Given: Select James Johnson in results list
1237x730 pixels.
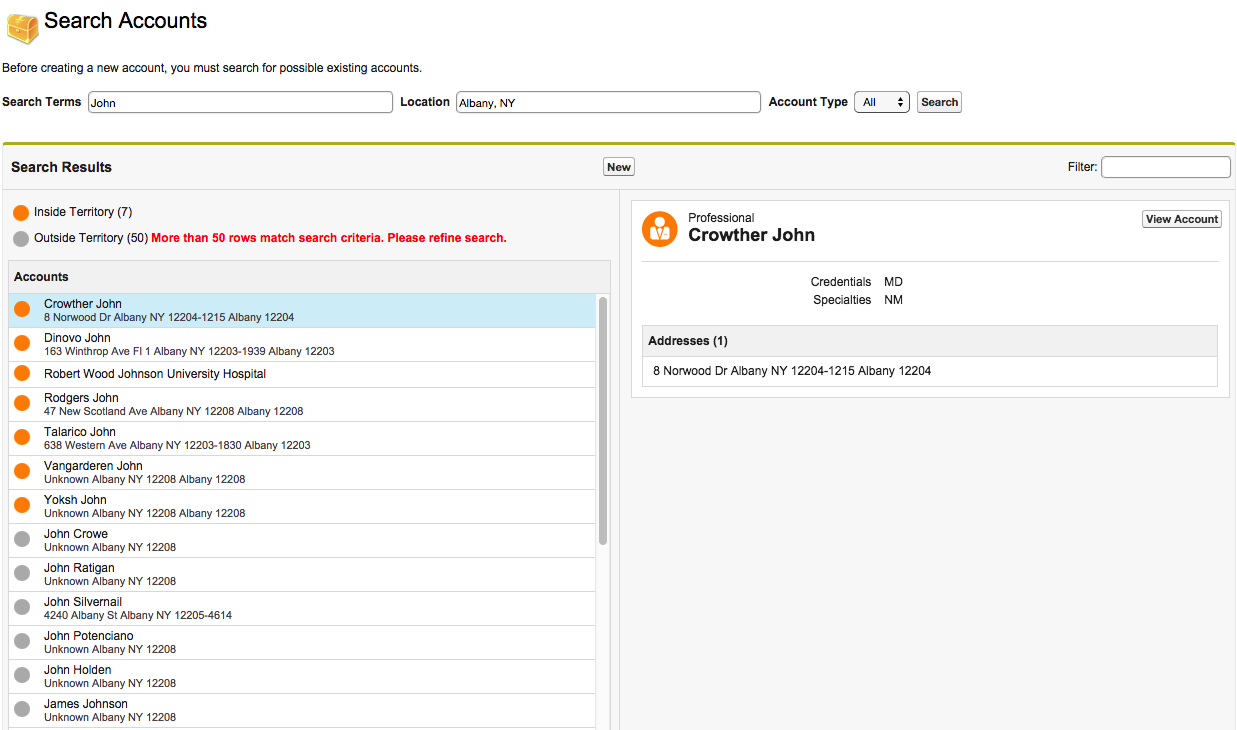Looking at the screenshot, I should coord(86,704).
